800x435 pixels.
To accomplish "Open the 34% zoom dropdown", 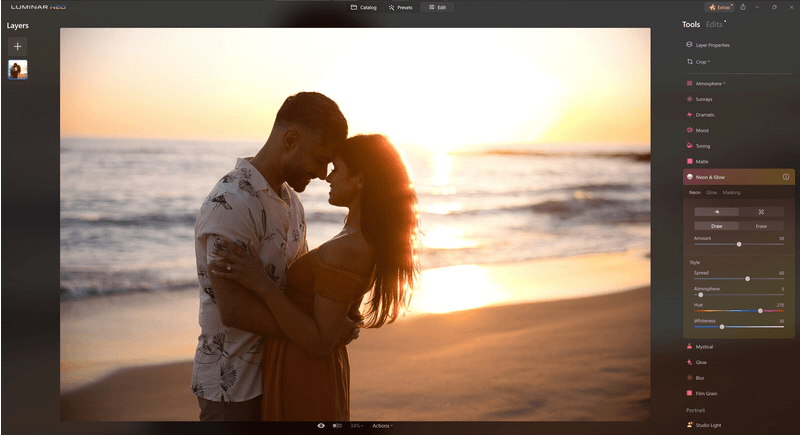I will pos(357,425).
